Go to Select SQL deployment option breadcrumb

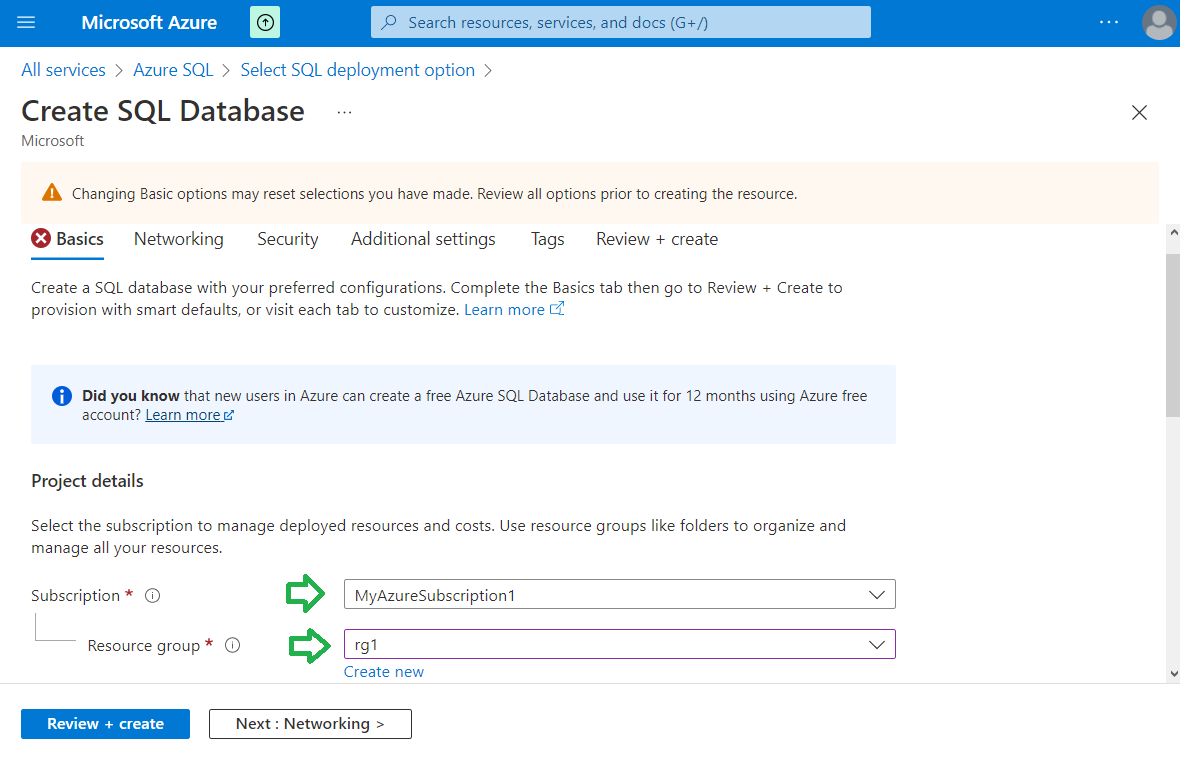(x=357, y=70)
